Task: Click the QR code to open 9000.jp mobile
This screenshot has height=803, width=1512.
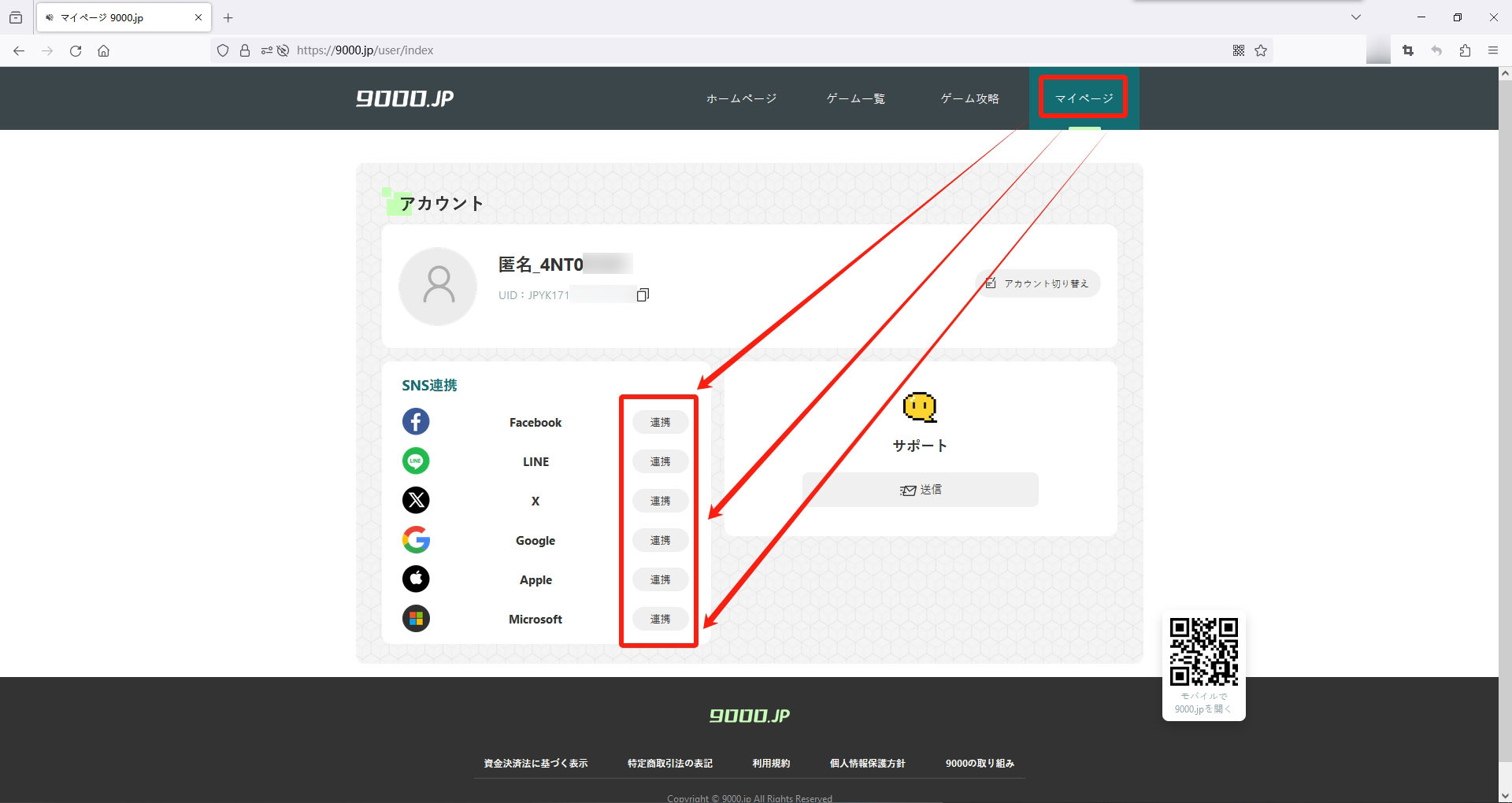Action: [x=1203, y=650]
